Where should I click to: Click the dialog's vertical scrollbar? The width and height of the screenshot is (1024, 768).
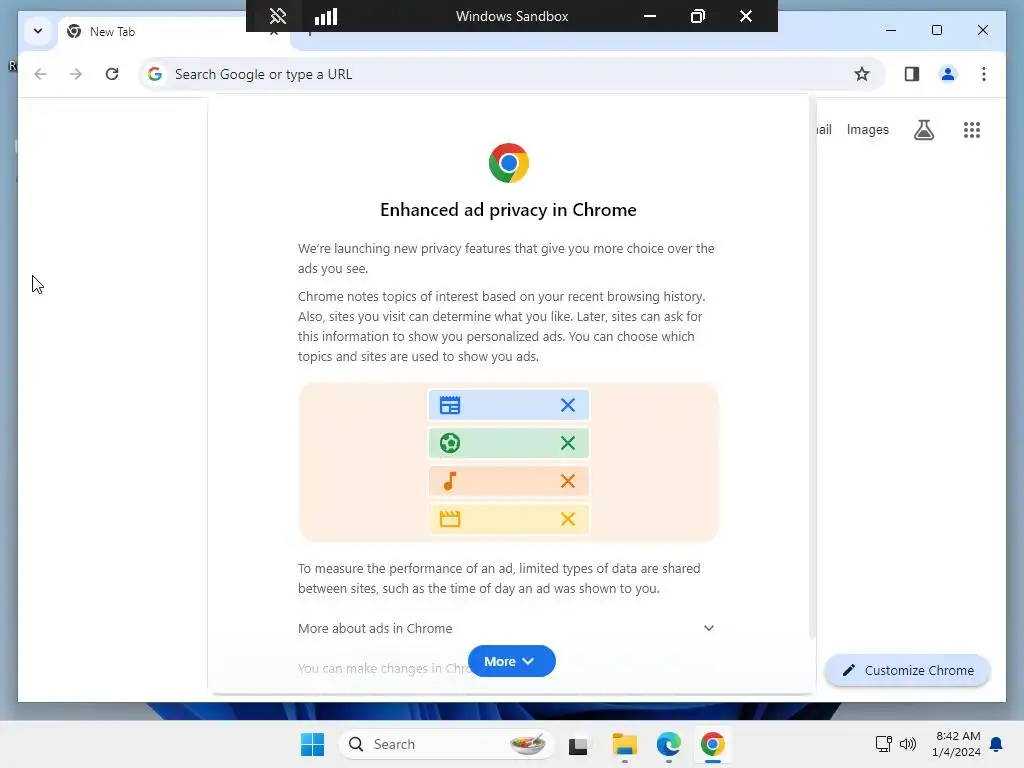[x=812, y=369]
